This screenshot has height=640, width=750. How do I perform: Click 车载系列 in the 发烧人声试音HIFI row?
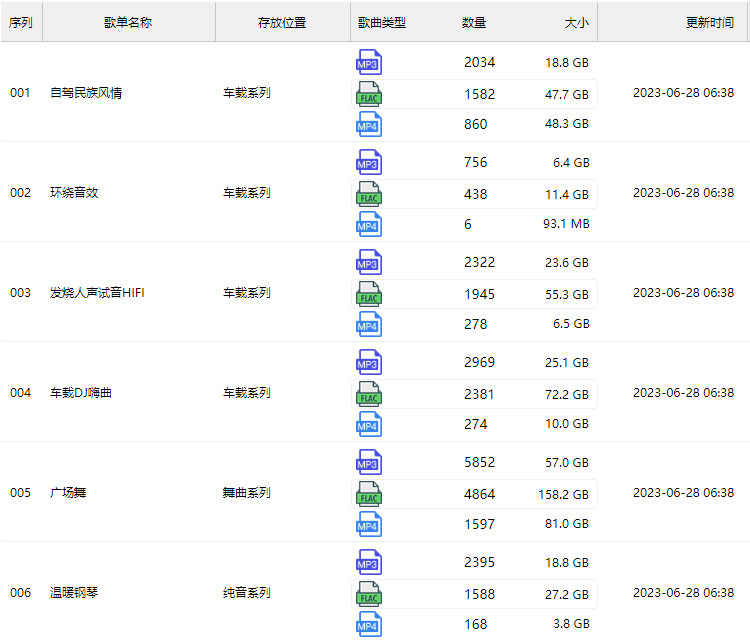point(247,293)
